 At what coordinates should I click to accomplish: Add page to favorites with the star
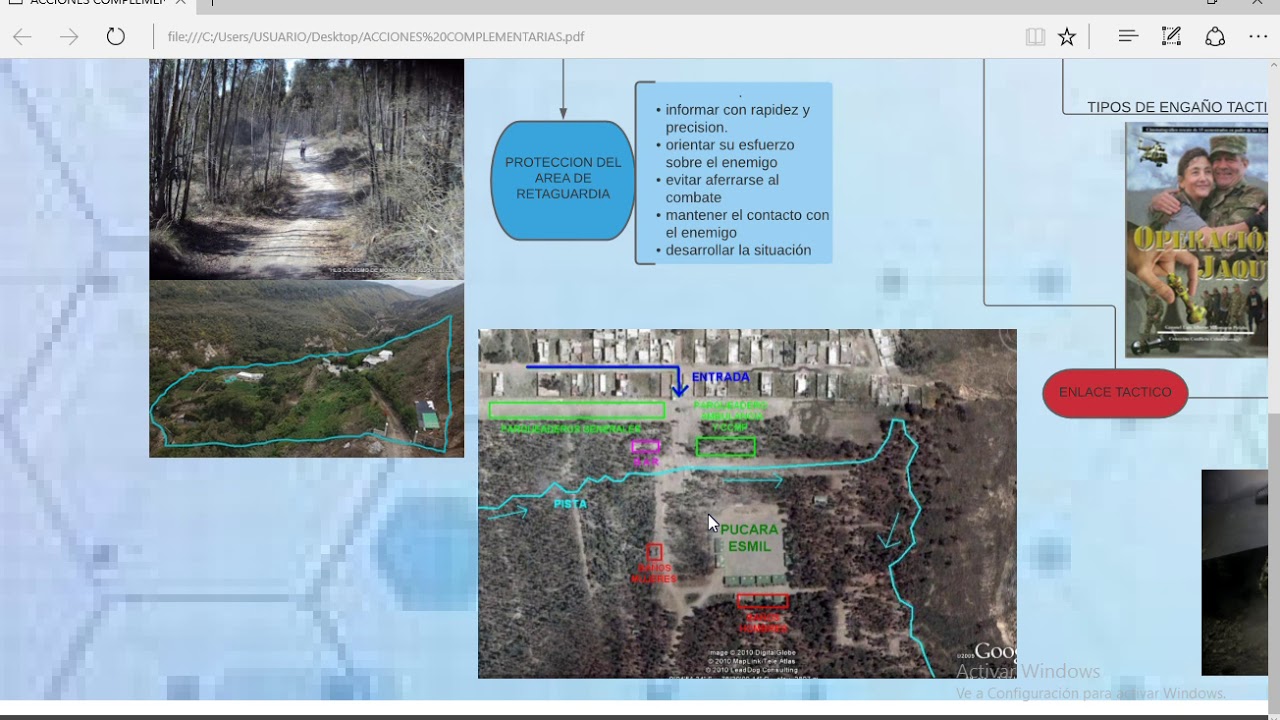[x=1067, y=37]
